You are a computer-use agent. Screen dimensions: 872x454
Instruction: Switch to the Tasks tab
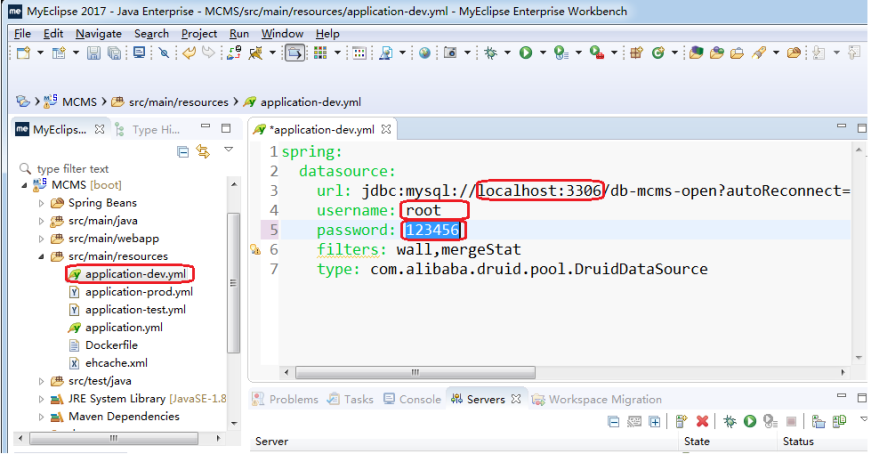click(350, 399)
